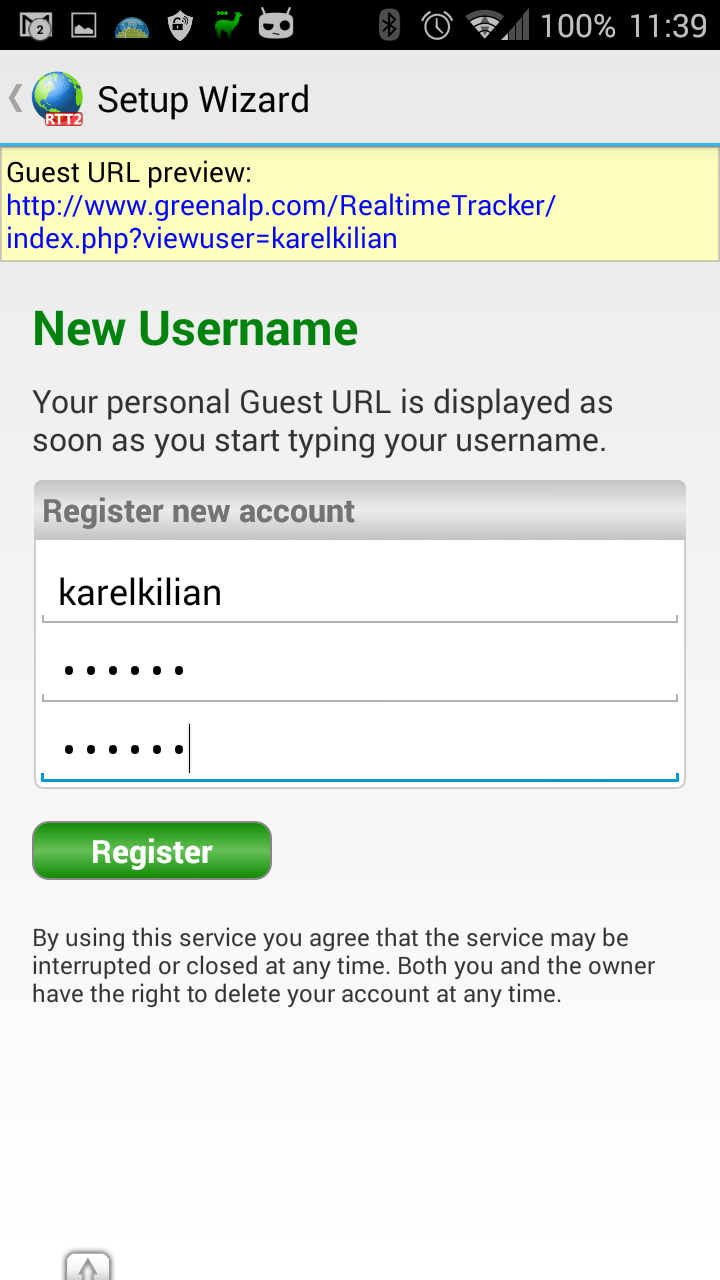Focus the karelkilian username field
Screen dimensions: 720x1280
pos(360,592)
